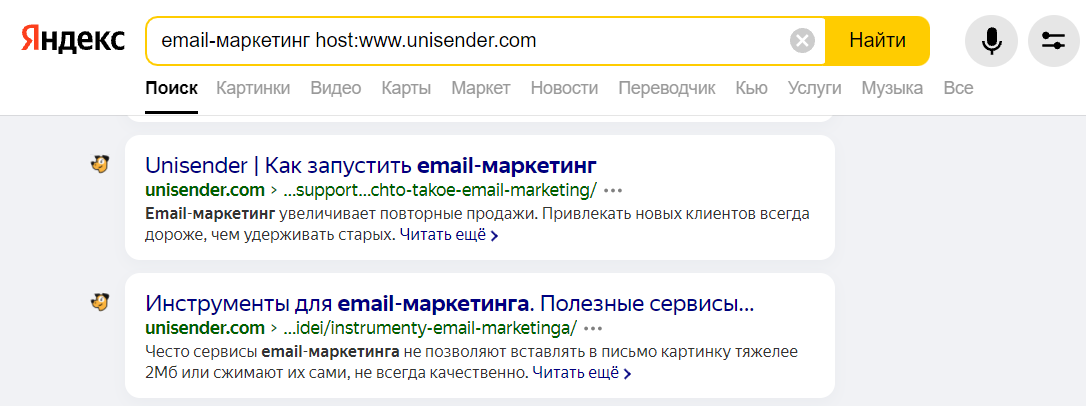Image resolution: width=1086 pixels, height=406 pixels.
Task: Click unisender.com domain in second result
Action: [205, 328]
